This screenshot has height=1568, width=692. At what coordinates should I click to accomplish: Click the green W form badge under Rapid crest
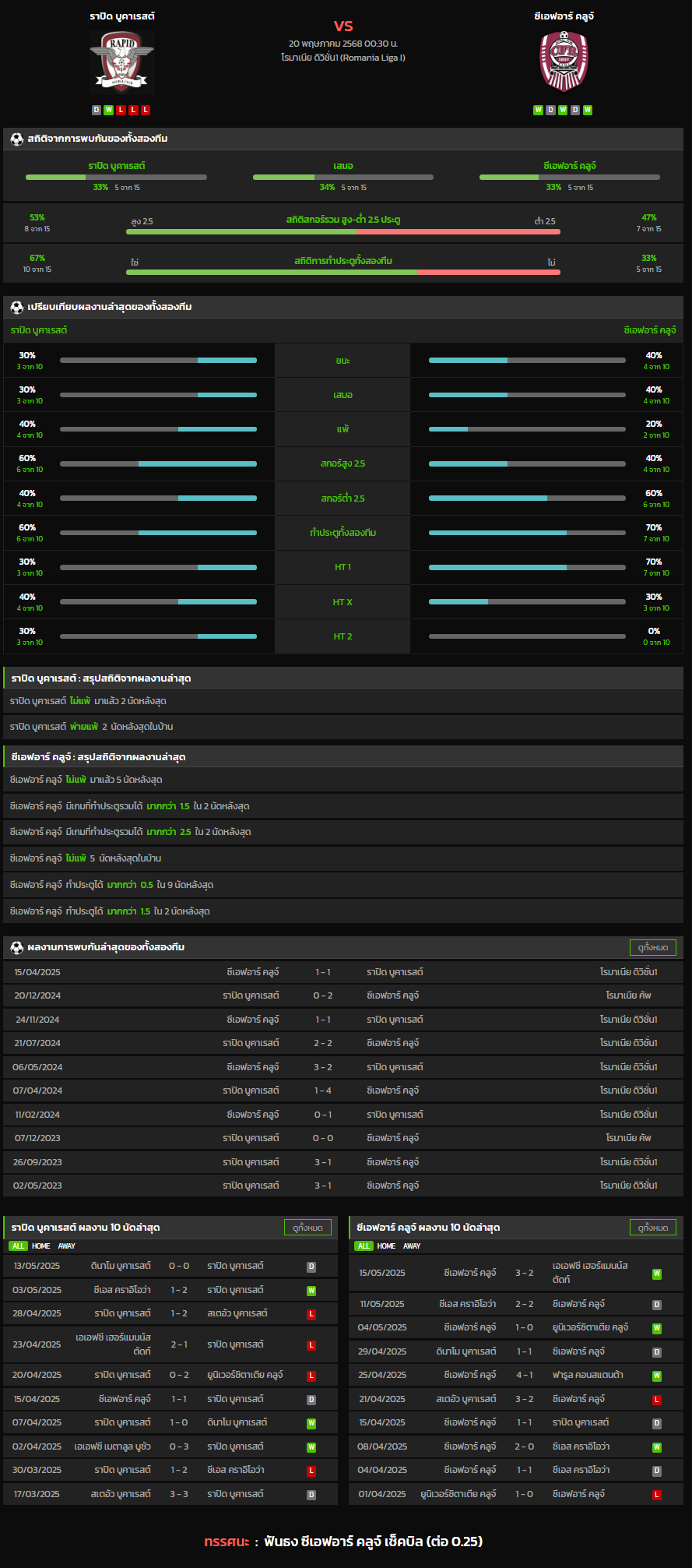(x=109, y=110)
